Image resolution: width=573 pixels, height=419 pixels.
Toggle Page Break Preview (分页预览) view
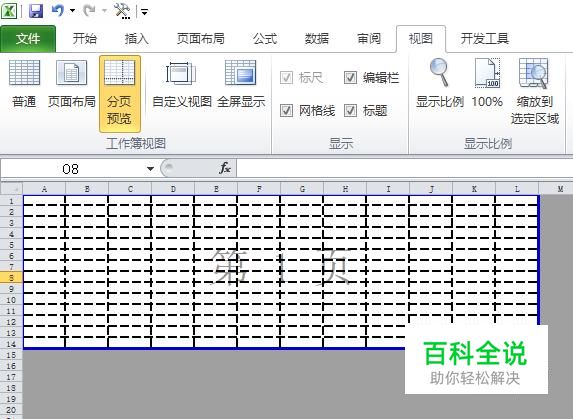pyautogui.click(x=119, y=94)
